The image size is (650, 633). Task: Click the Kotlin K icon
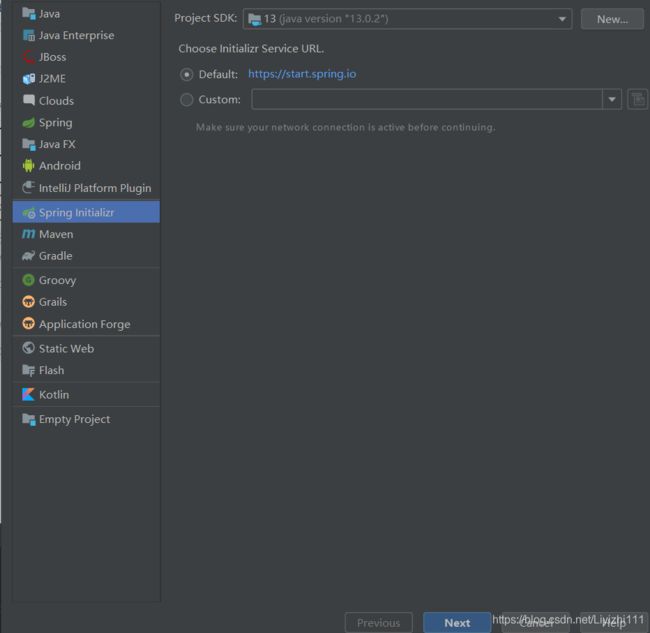pos(29,395)
